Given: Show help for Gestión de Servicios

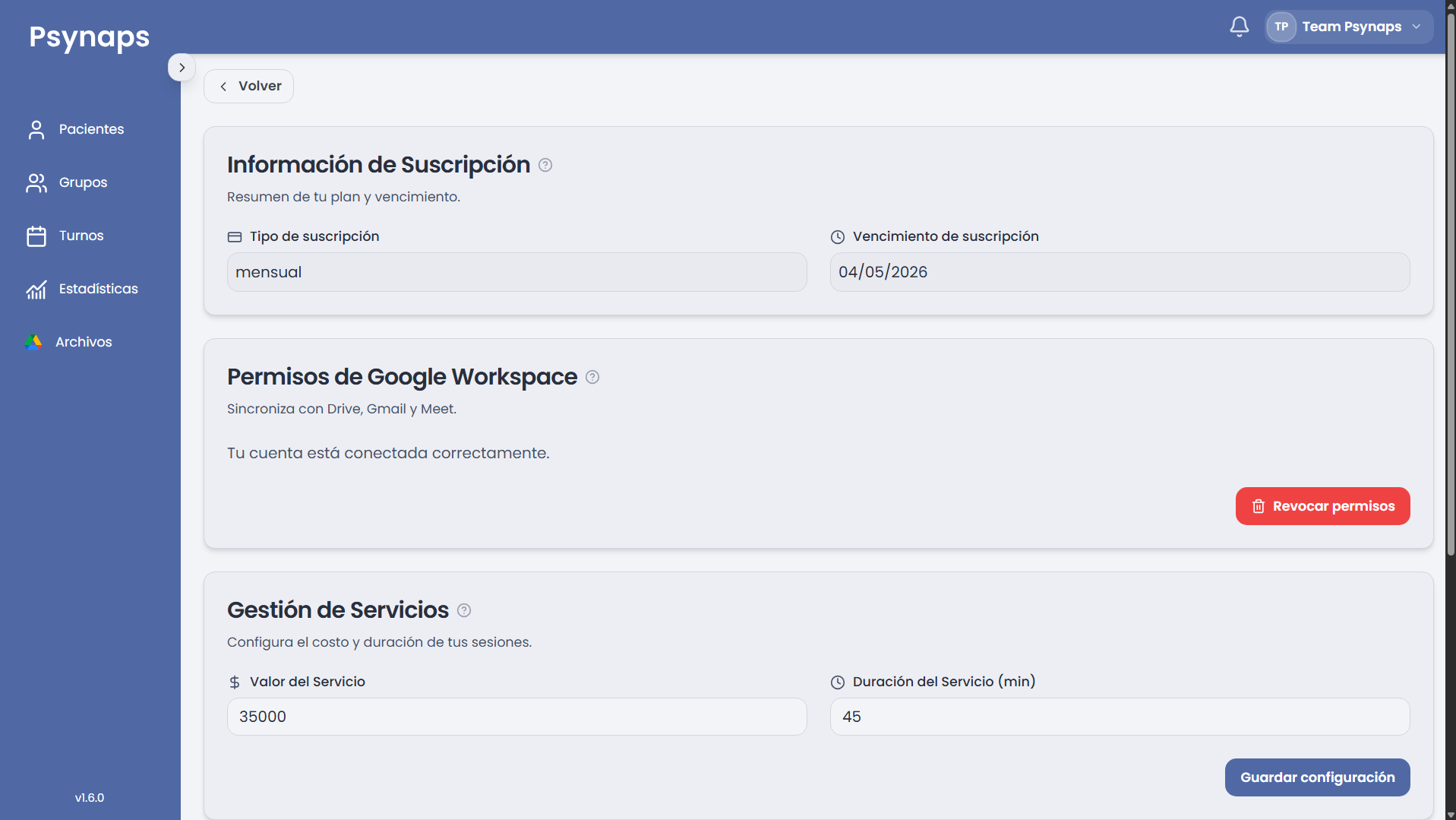Looking at the screenshot, I should point(464,610).
